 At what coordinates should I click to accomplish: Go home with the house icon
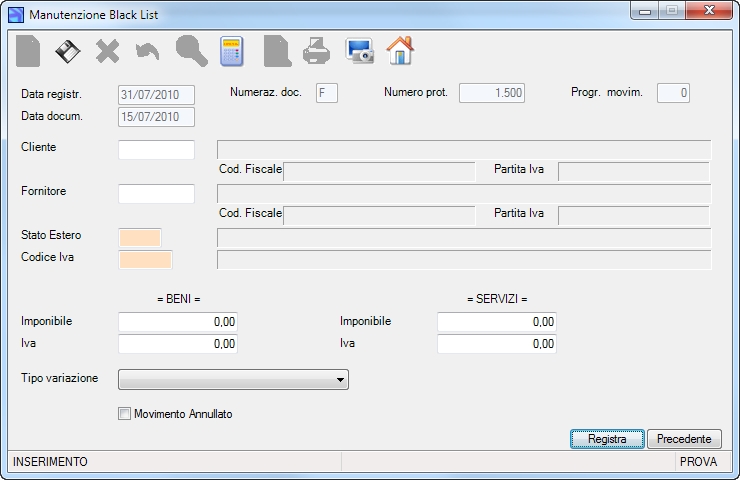pos(400,51)
